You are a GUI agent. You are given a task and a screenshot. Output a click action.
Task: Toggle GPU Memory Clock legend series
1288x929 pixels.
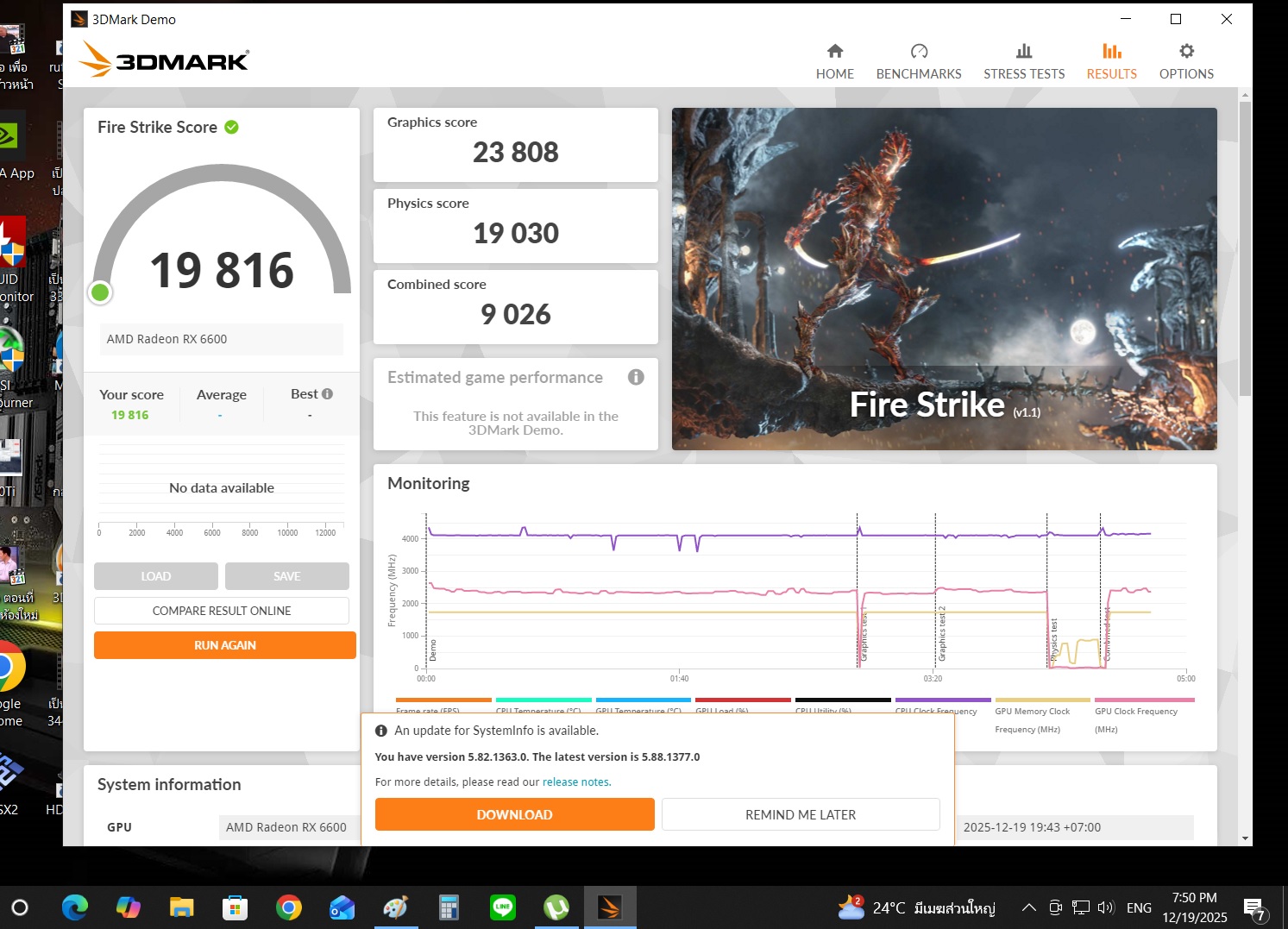[1032, 712]
